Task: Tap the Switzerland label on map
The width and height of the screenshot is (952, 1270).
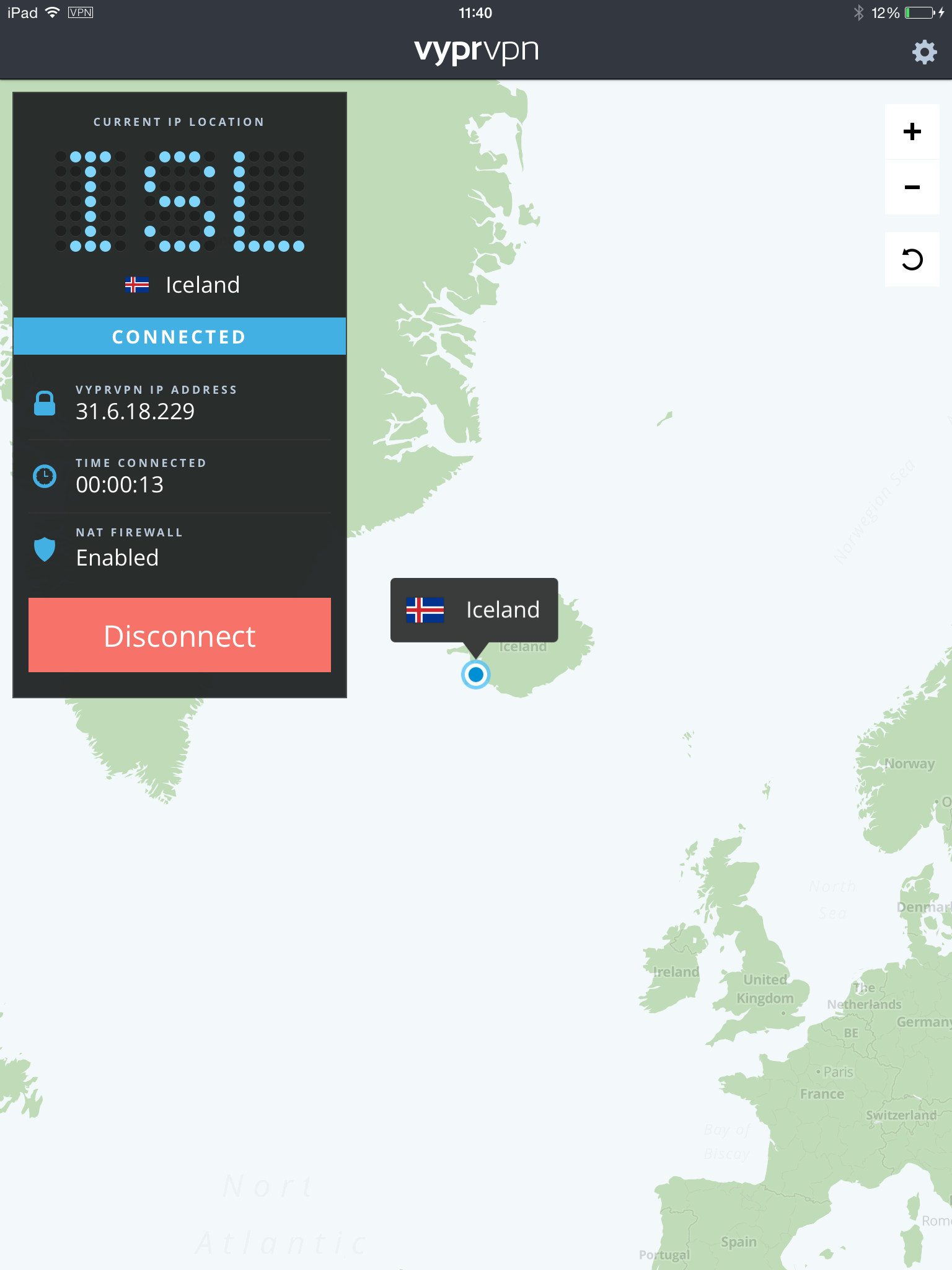Action: point(901,1115)
